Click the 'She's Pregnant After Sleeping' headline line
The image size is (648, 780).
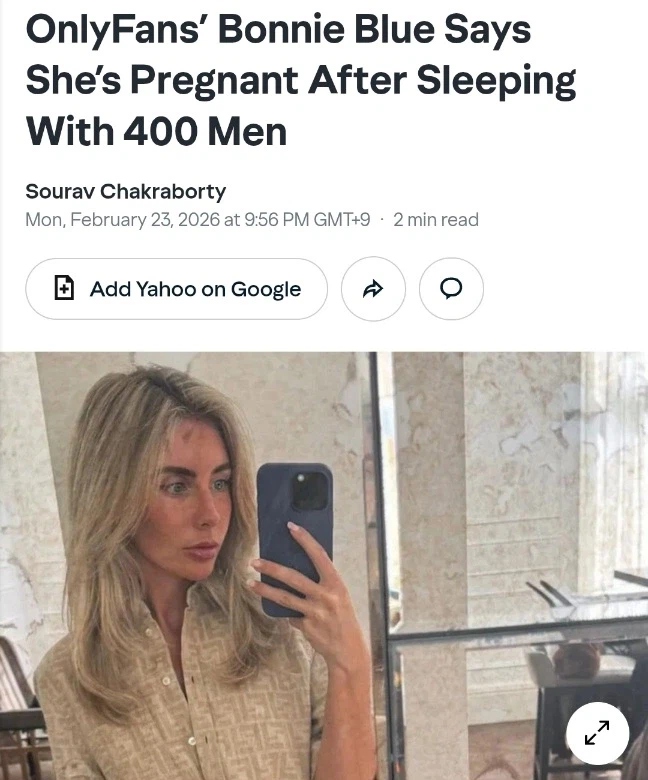pyautogui.click(x=300, y=81)
